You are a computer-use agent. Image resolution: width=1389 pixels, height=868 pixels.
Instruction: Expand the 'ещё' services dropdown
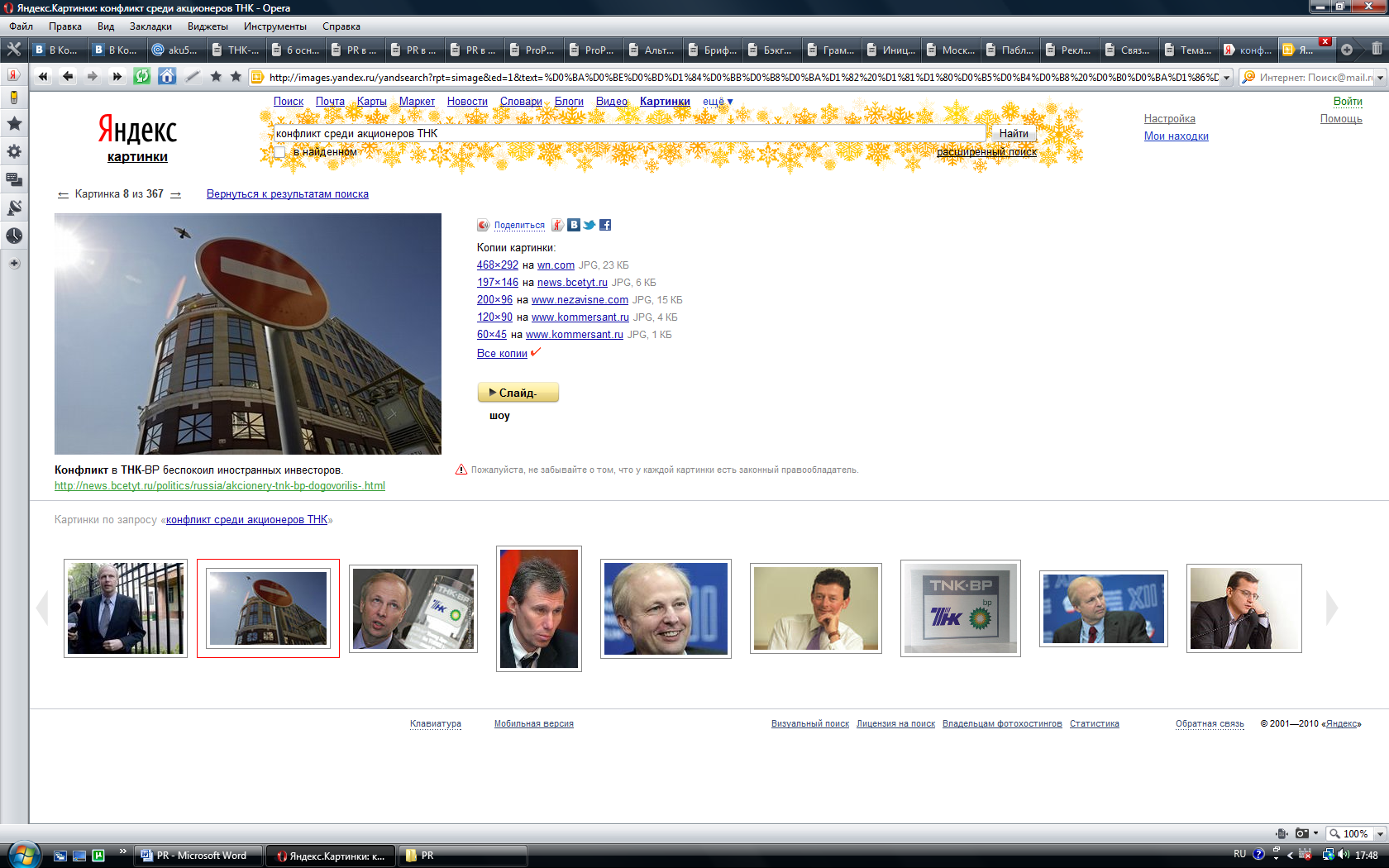pyautogui.click(x=718, y=102)
